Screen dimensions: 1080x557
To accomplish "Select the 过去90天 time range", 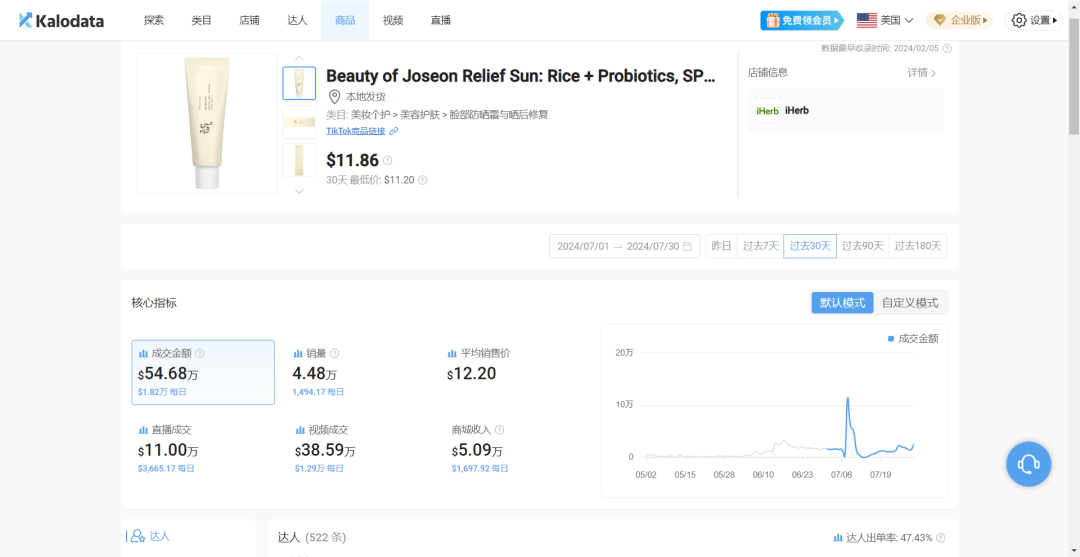I will click(x=862, y=246).
